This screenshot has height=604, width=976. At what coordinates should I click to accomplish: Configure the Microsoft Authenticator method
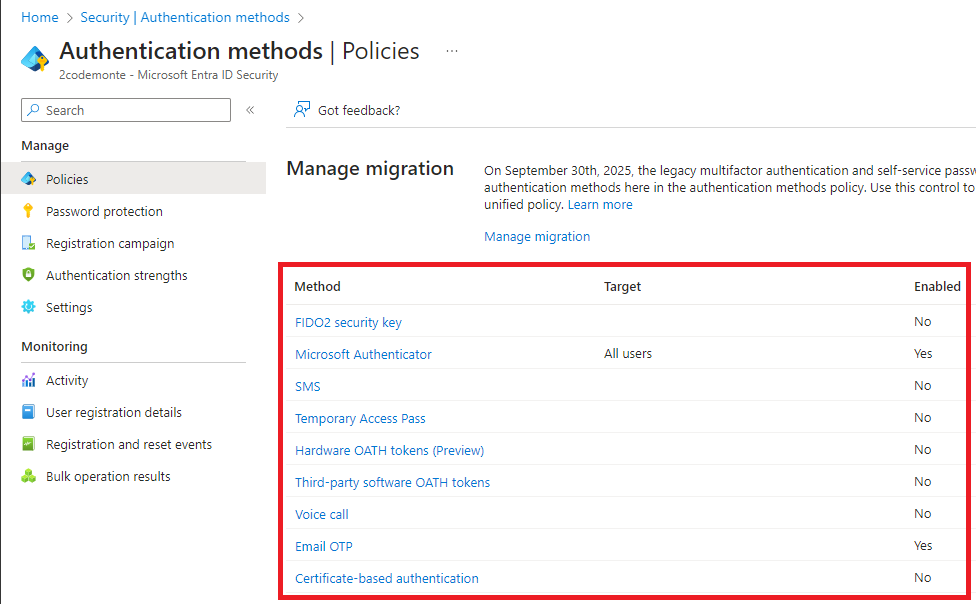click(x=363, y=354)
